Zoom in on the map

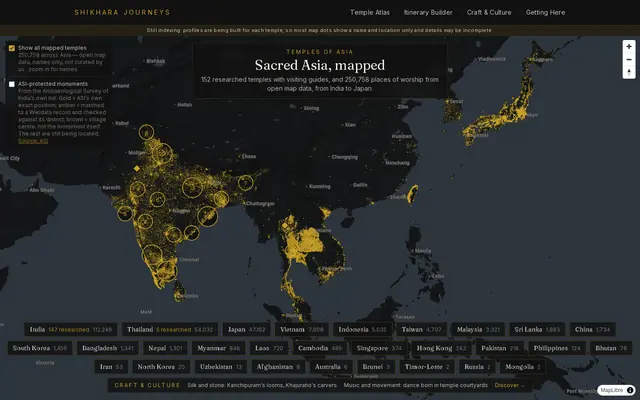click(x=629, y=47)
